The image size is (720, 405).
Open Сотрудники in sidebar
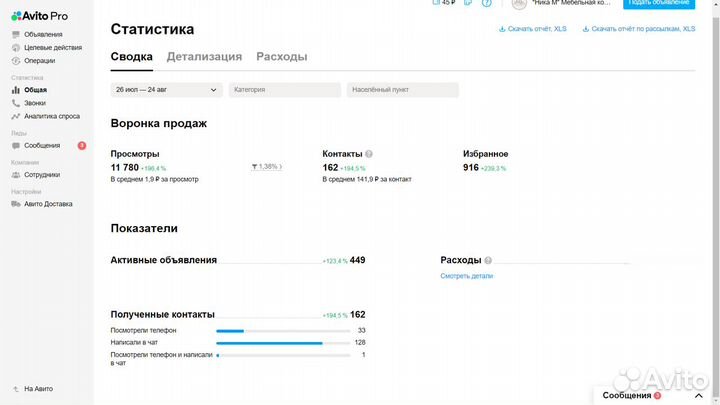[x=42, y=175]
